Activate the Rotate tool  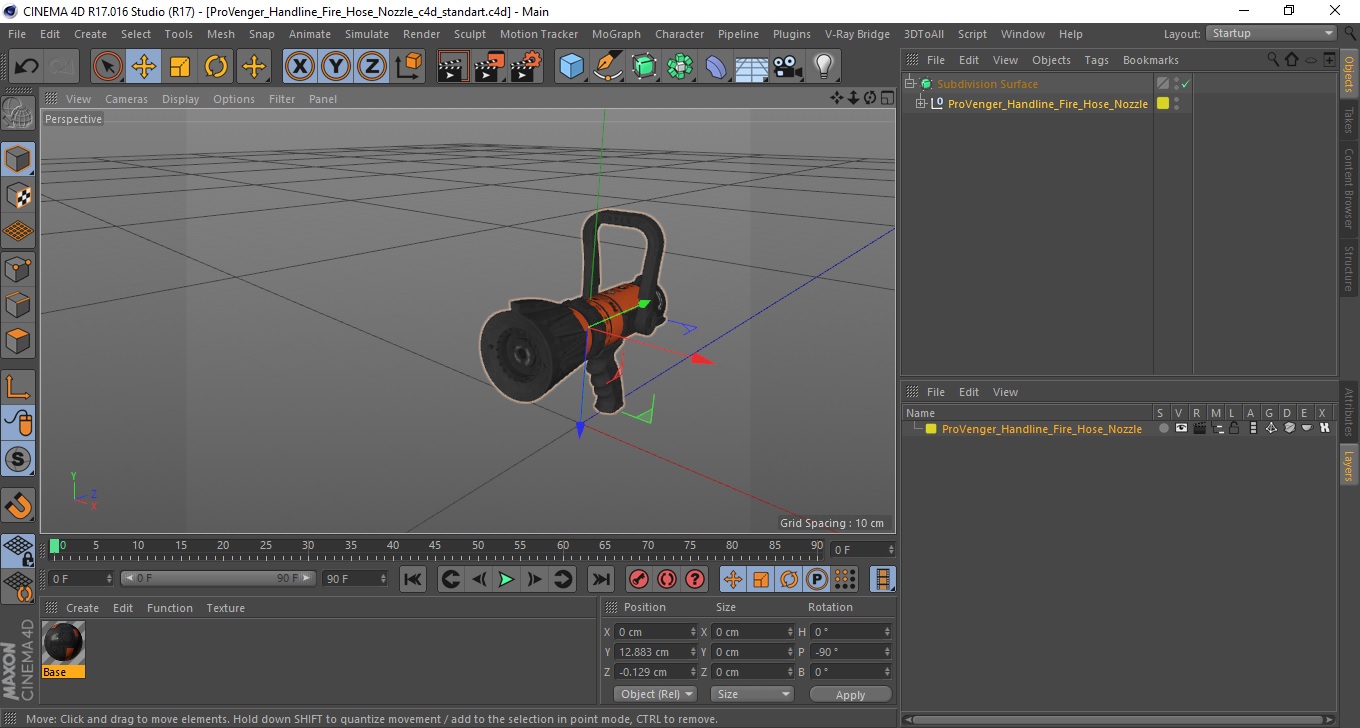(x=216, y=67)
